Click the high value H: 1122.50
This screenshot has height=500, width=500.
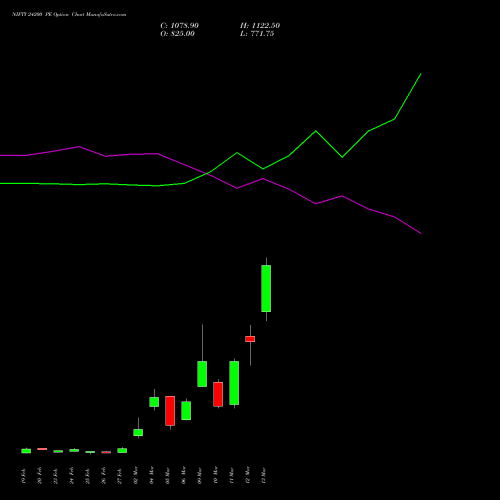(x=260, y=26)
